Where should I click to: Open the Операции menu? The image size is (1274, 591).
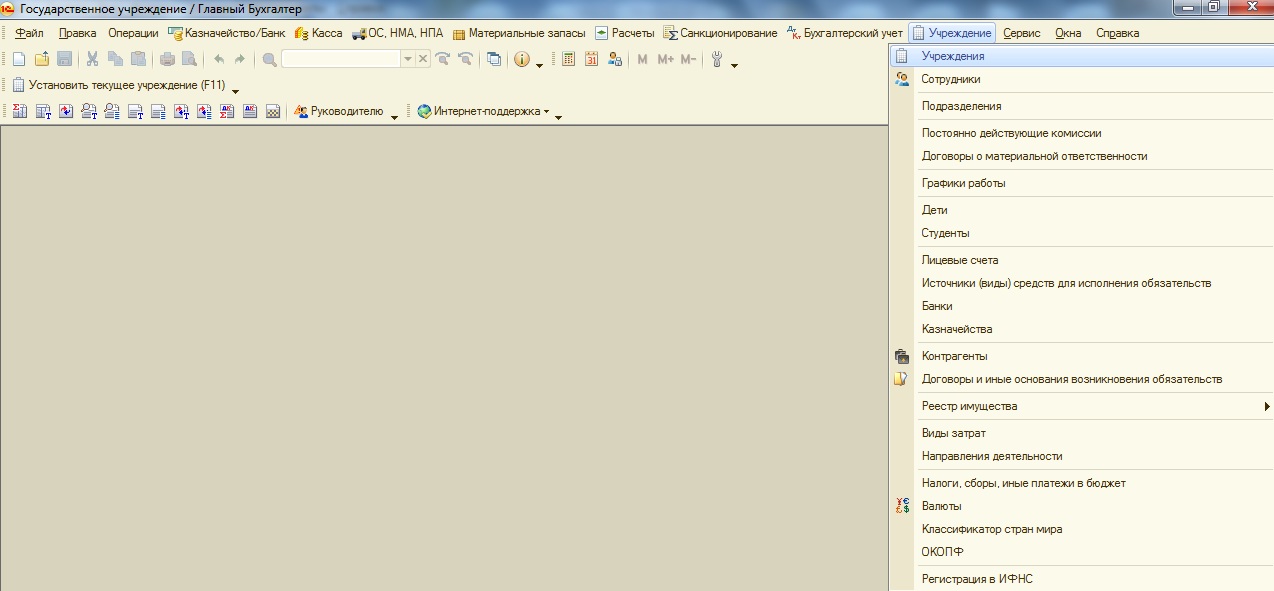tap(133, 33)
